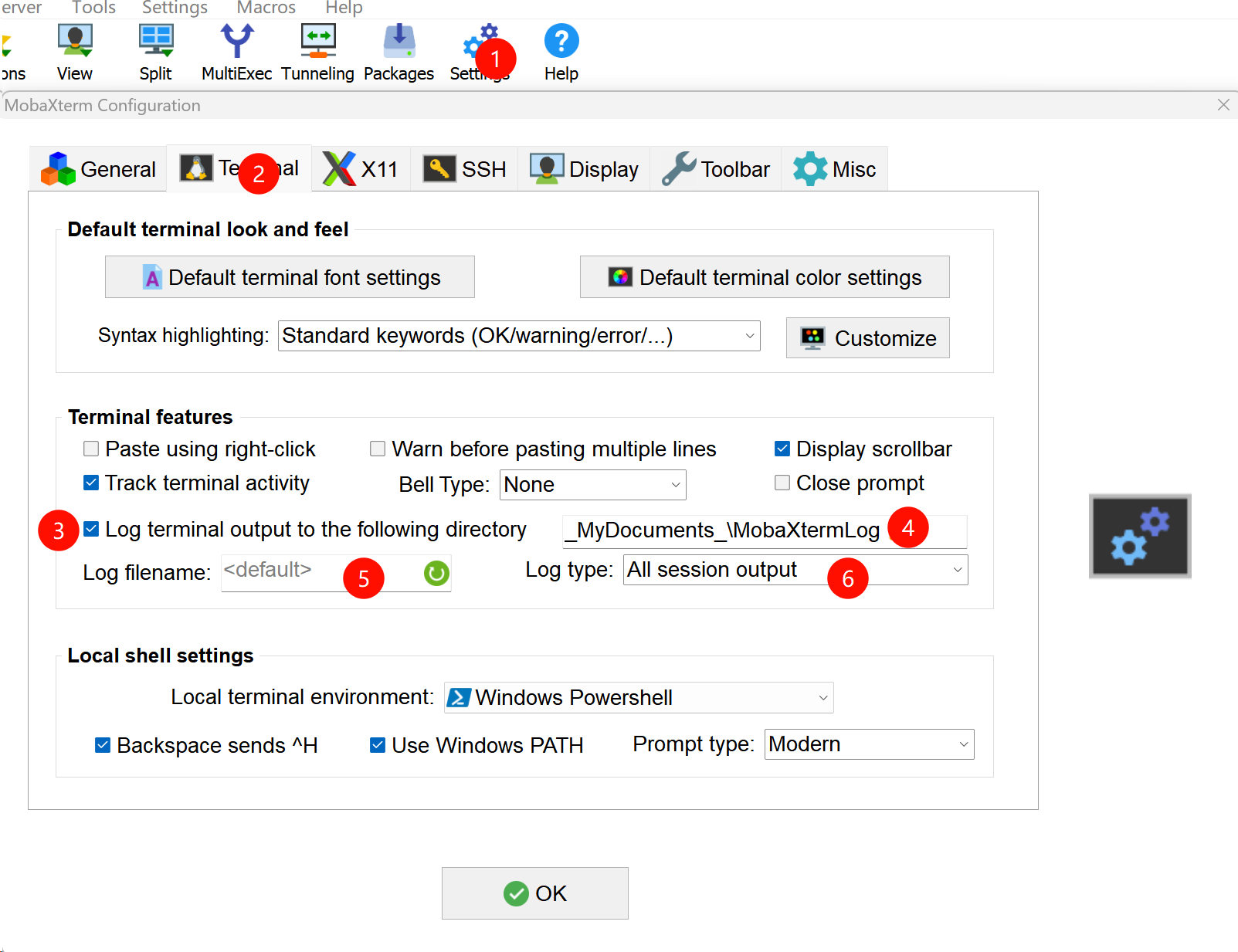Open the SSH configuration tab

point(464,169)
